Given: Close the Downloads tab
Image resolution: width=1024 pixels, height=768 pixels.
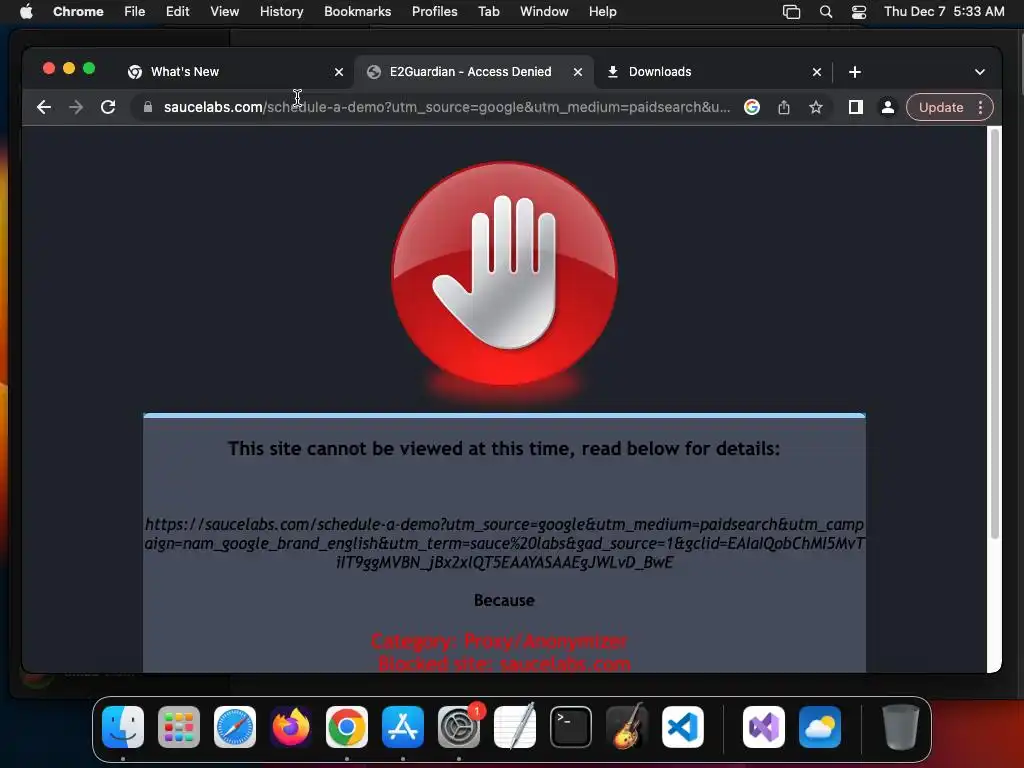Looking at the screenshot, I should click(x=817, y=72).
